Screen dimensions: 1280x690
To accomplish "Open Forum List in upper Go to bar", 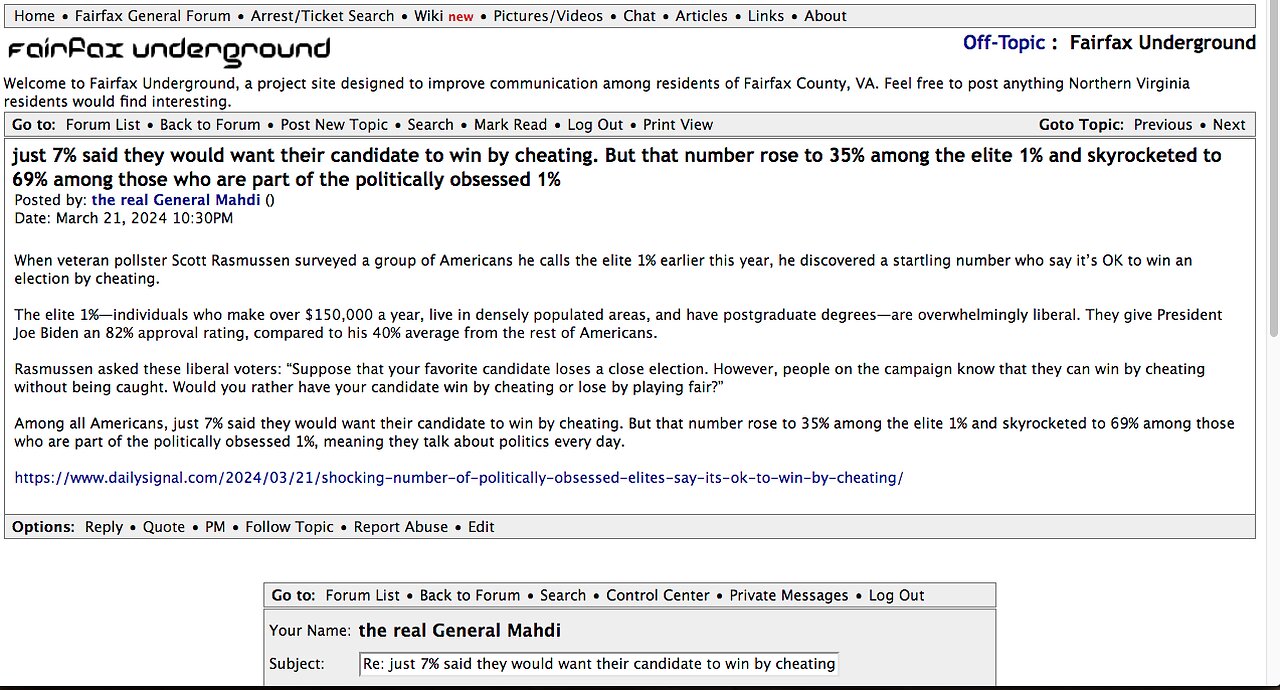I will 103,125.
